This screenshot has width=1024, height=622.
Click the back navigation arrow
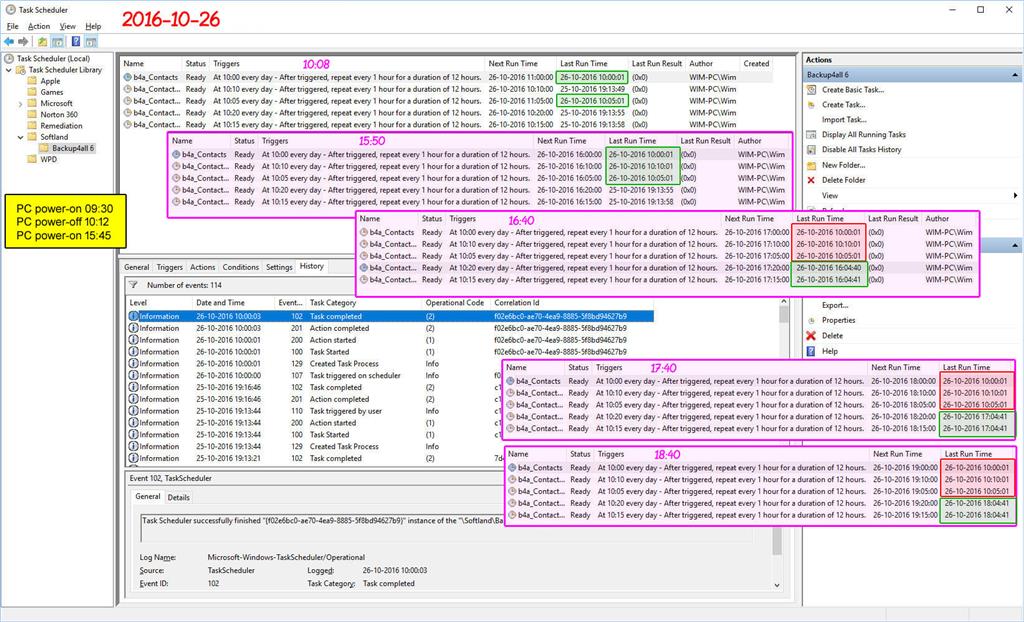coord(10,41)
